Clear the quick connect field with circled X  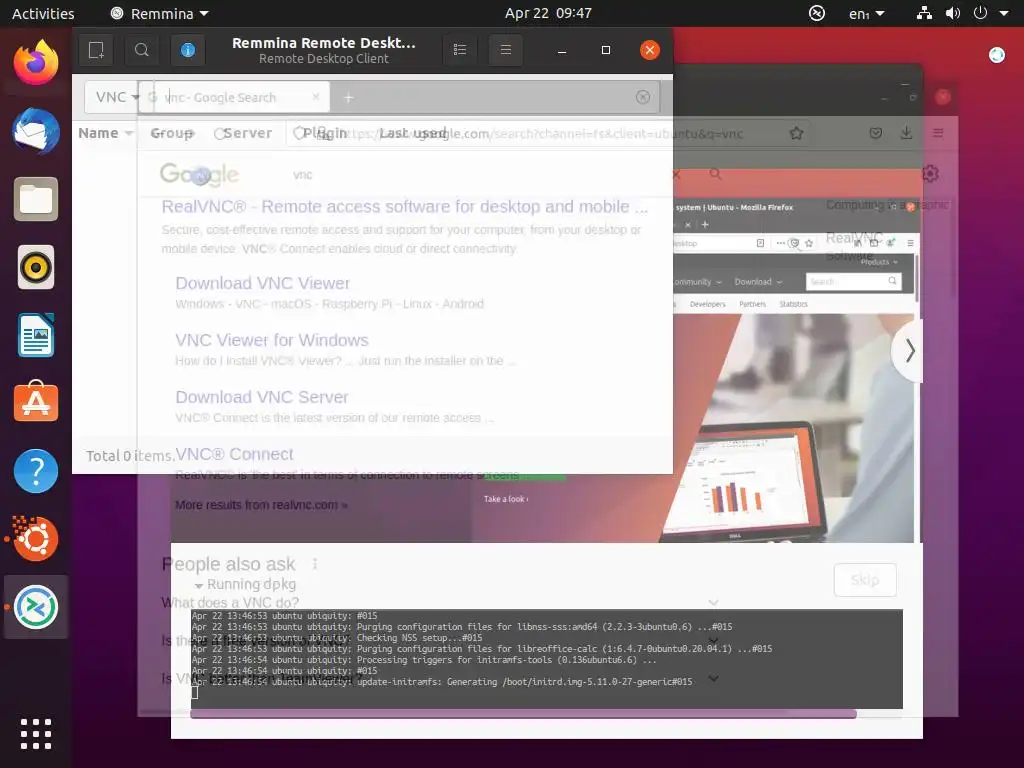(x=643, y=97)
